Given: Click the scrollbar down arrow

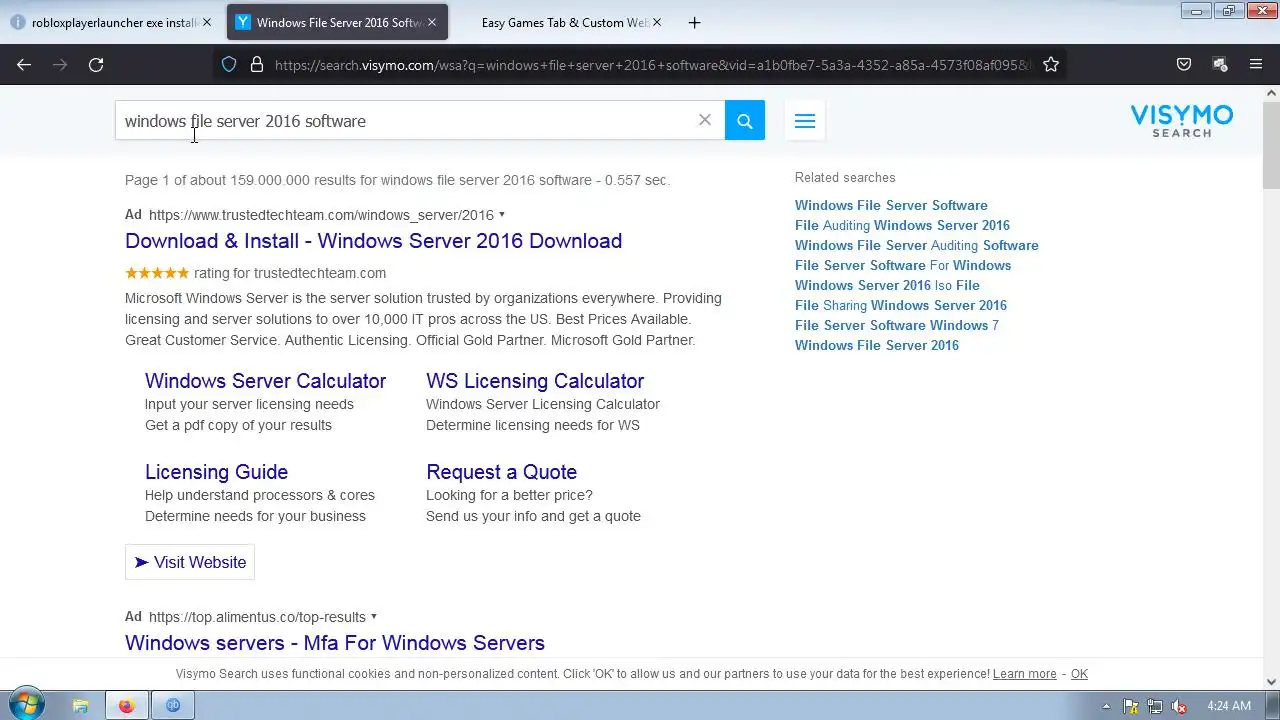Looking at the screenshot, I should pyautogui.click(x=1271, y=681).
